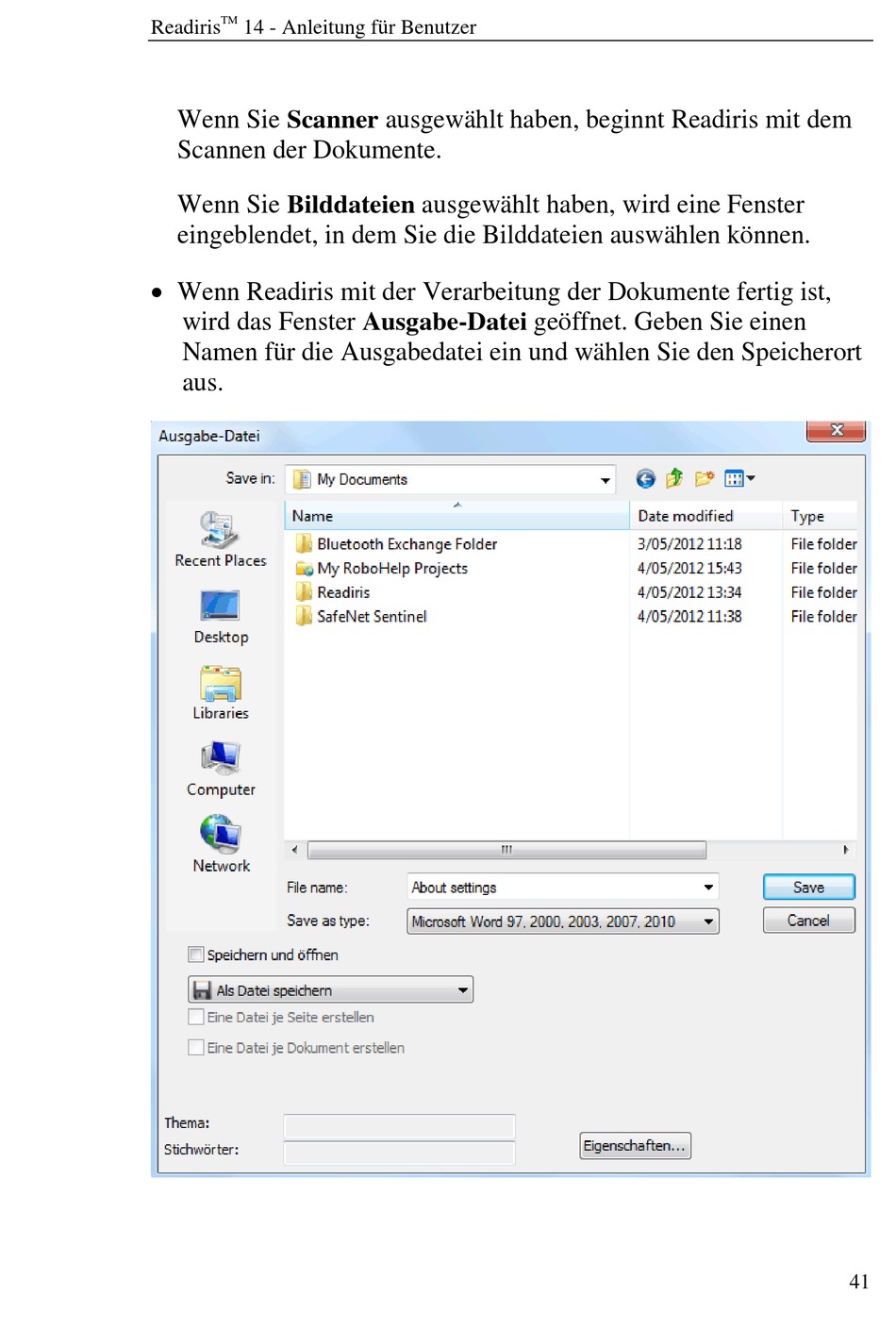Enable Speichern und öffnen checkbox
The width and height of the screenshot is (896, 1328).
[x=196, y=954]
